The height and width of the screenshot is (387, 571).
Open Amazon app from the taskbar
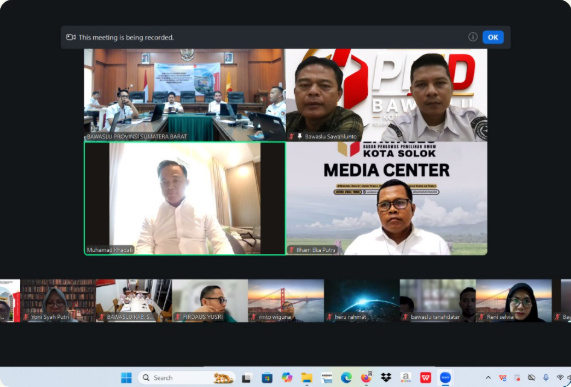point(406,378)
